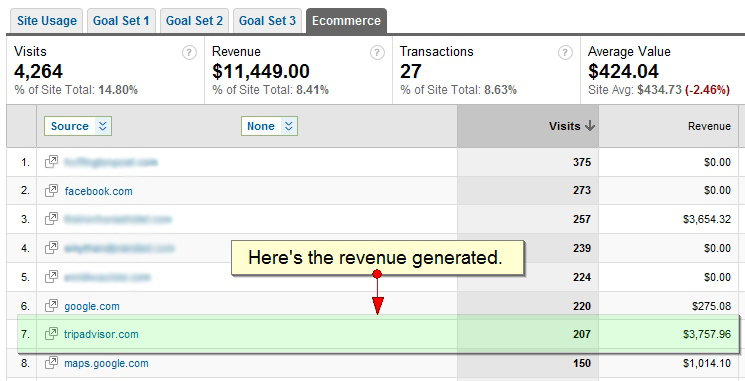Open maps.google.com external link icon
The height and width of the screenshot is (381, 745).
point(51,363)
